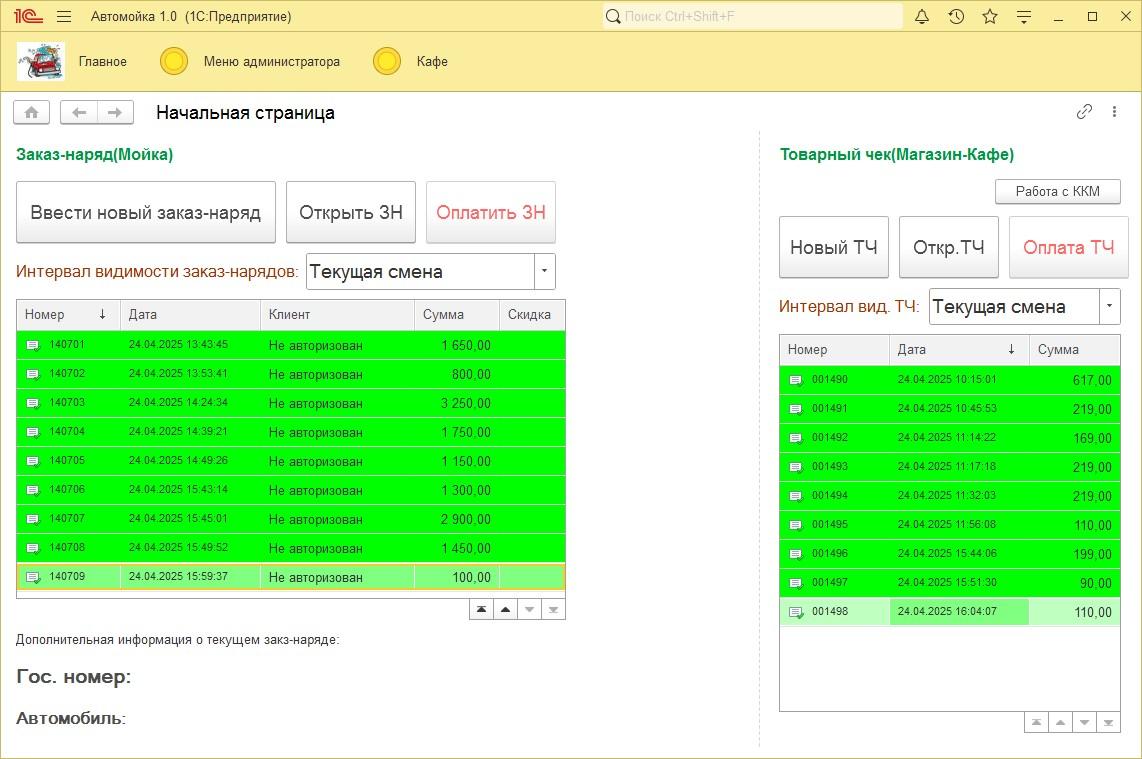Copy link using the chain icon

(1084, 112)
